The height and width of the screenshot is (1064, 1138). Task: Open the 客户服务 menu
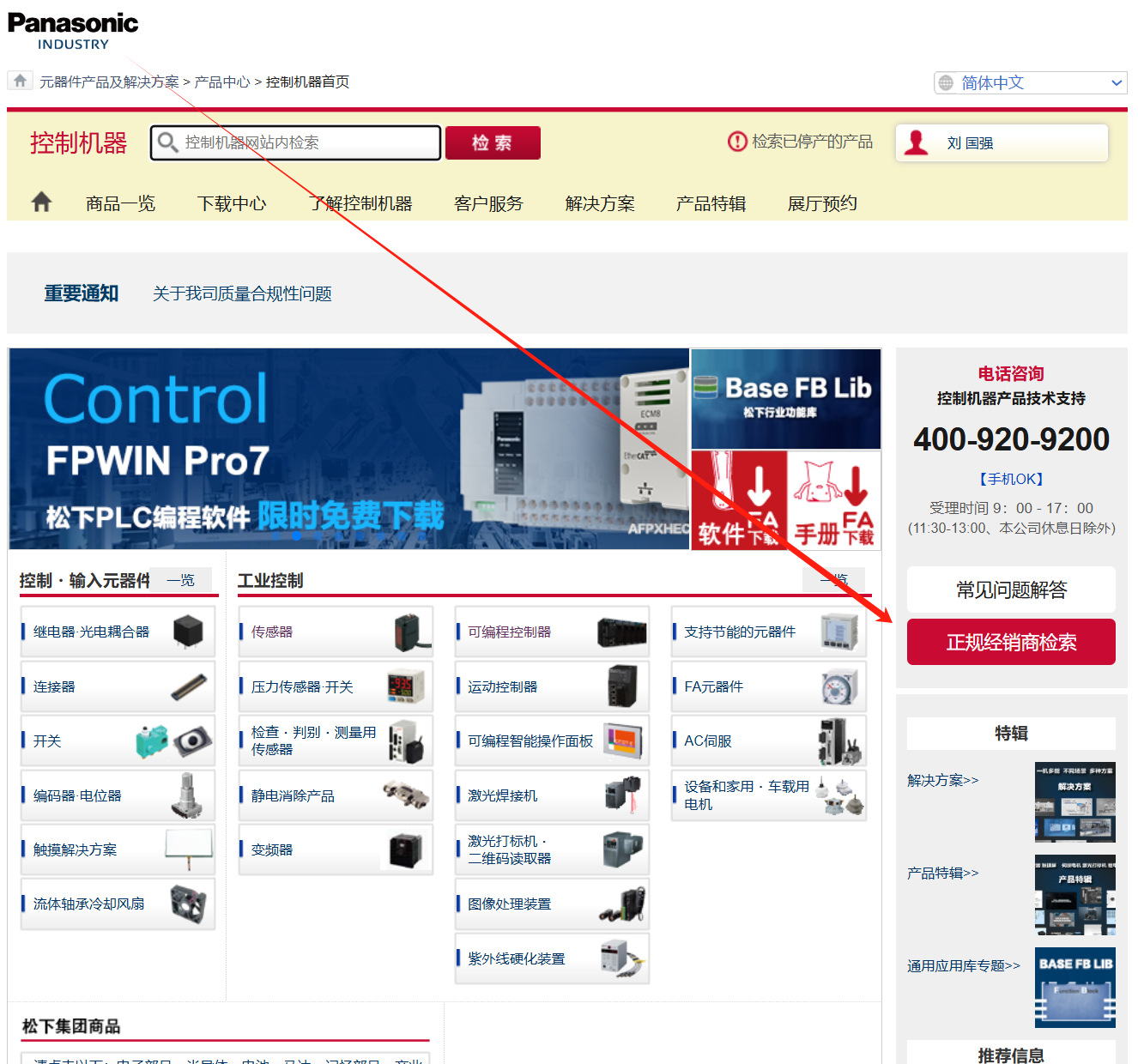click(x=488, y=203)
